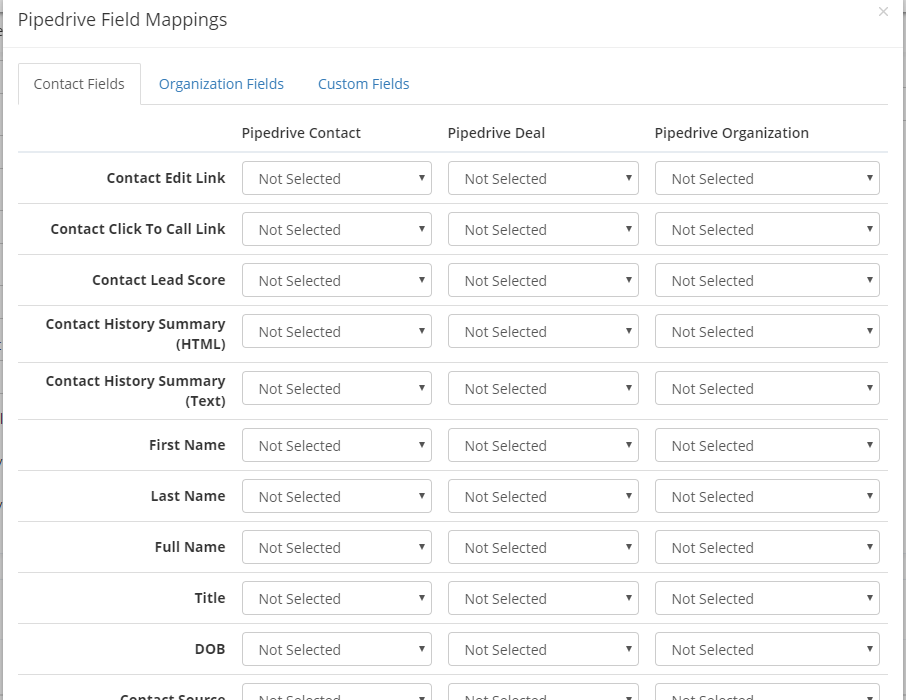
Task: Open Pipedrive Contact dropdown for Contact Click To Call Link
Action: [x=337, y=229]
